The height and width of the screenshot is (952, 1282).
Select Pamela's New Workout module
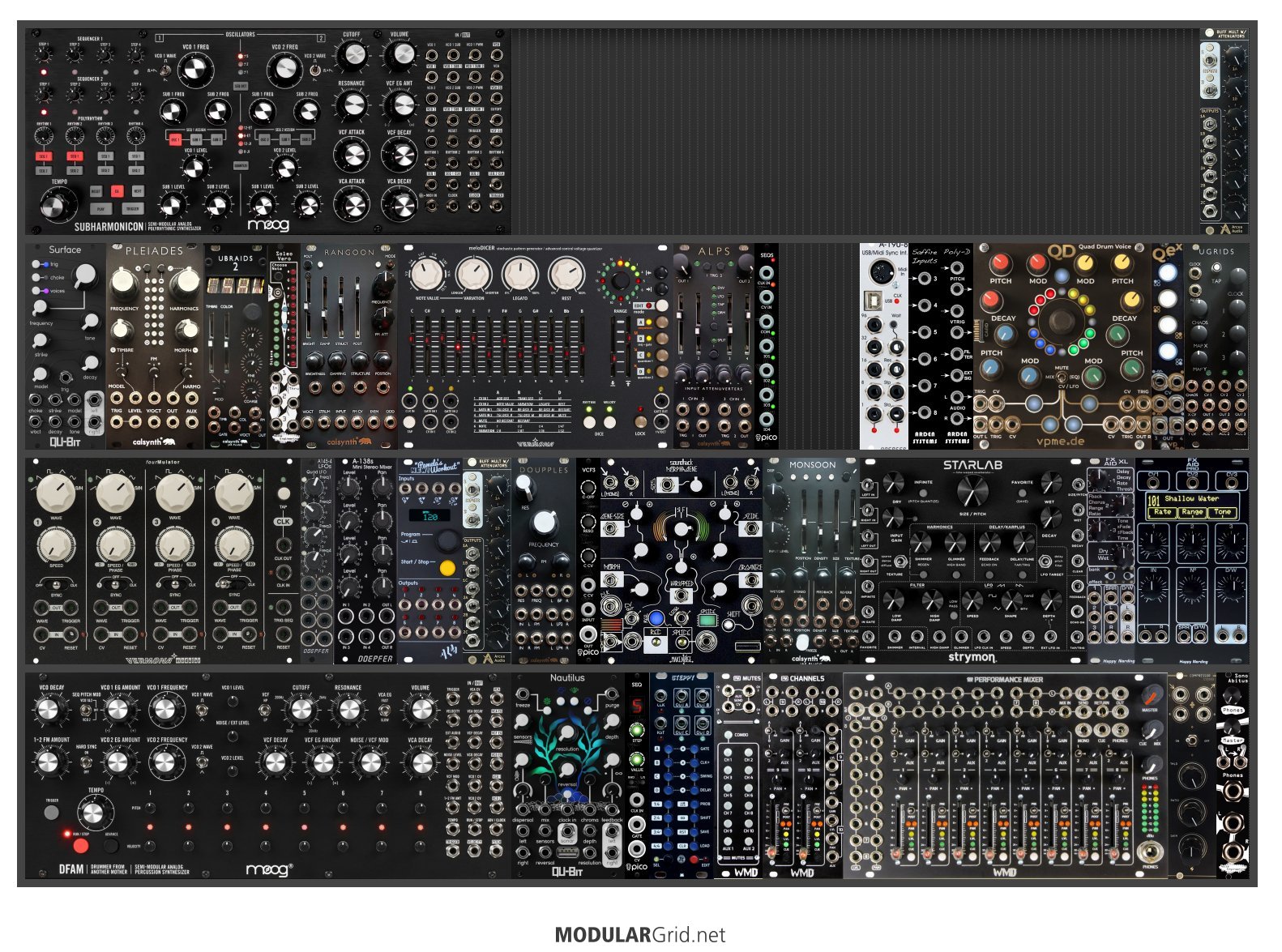click(430, 561)
